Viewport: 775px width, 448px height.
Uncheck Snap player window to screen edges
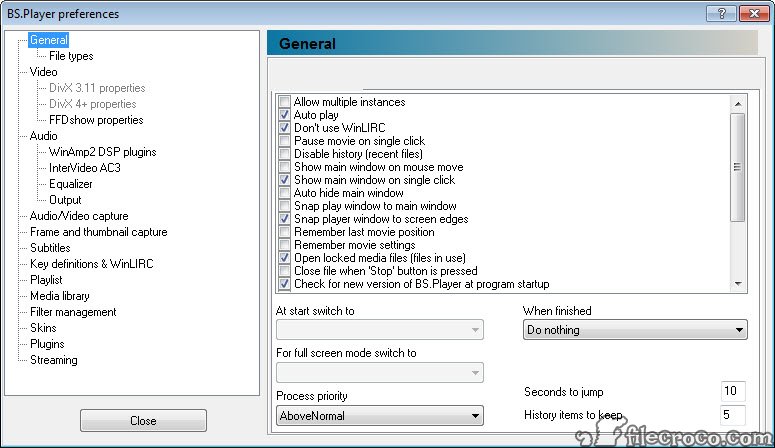(284, 219)
